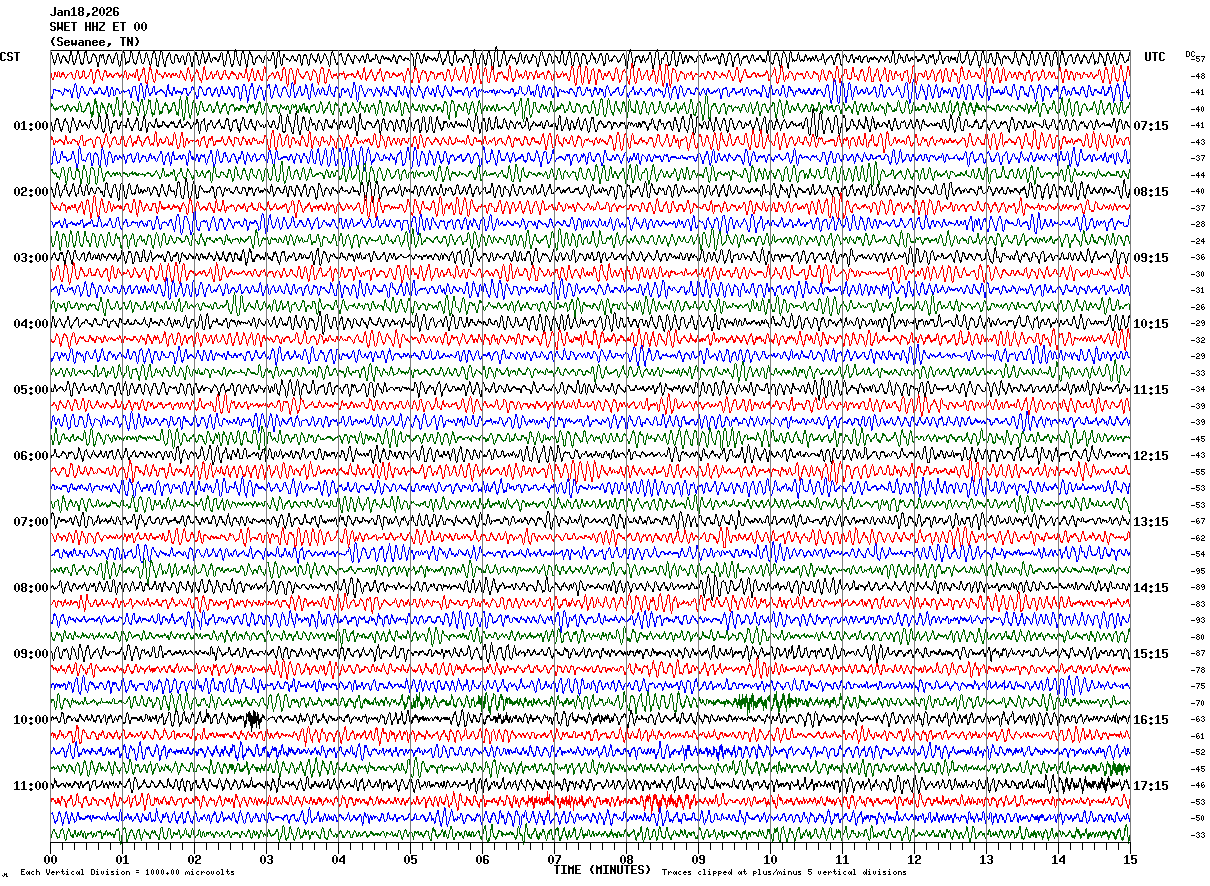The width and height of the screenshot is (1210, 886).
Task: Click the DC offset value -26
Action: pos(1198,307)
